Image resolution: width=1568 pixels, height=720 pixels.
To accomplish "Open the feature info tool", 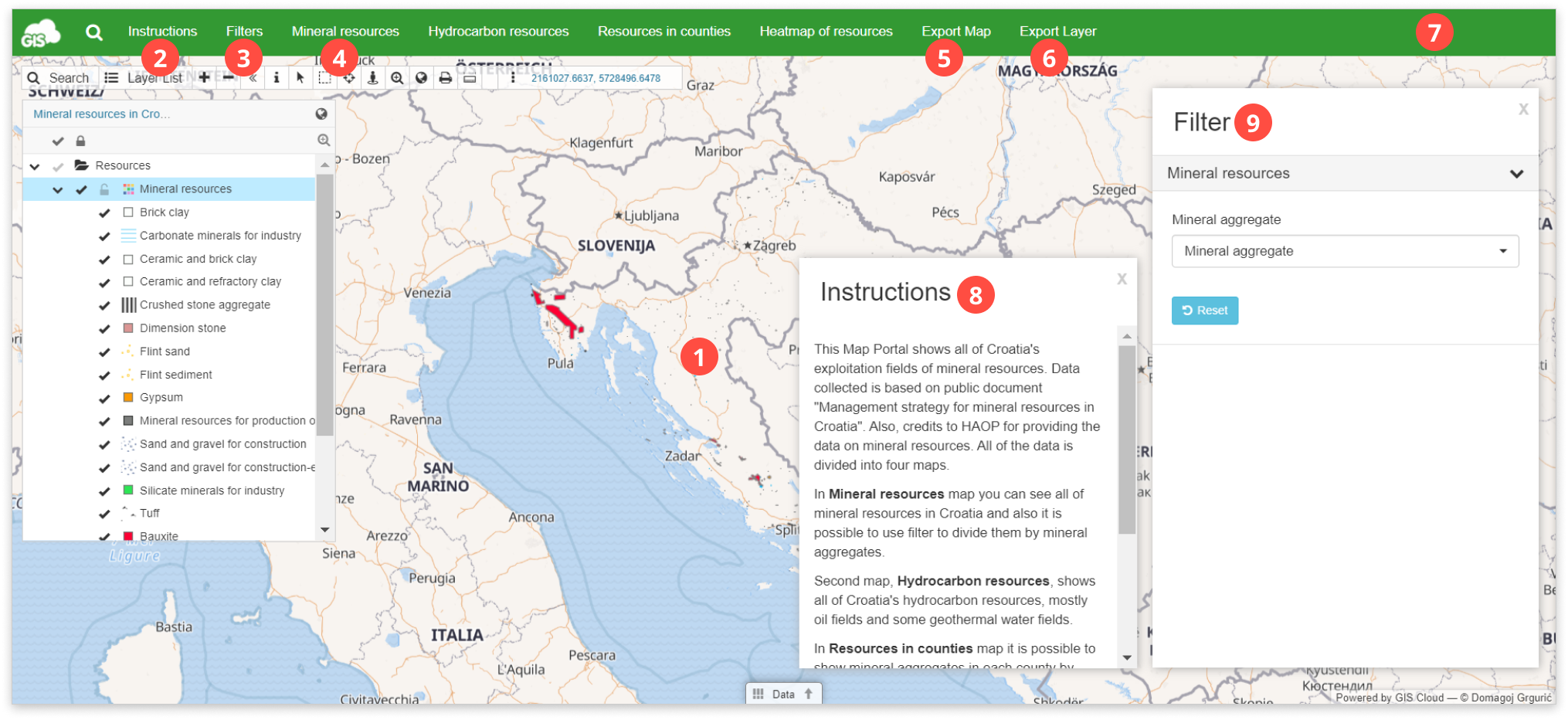I will [277, 77].
